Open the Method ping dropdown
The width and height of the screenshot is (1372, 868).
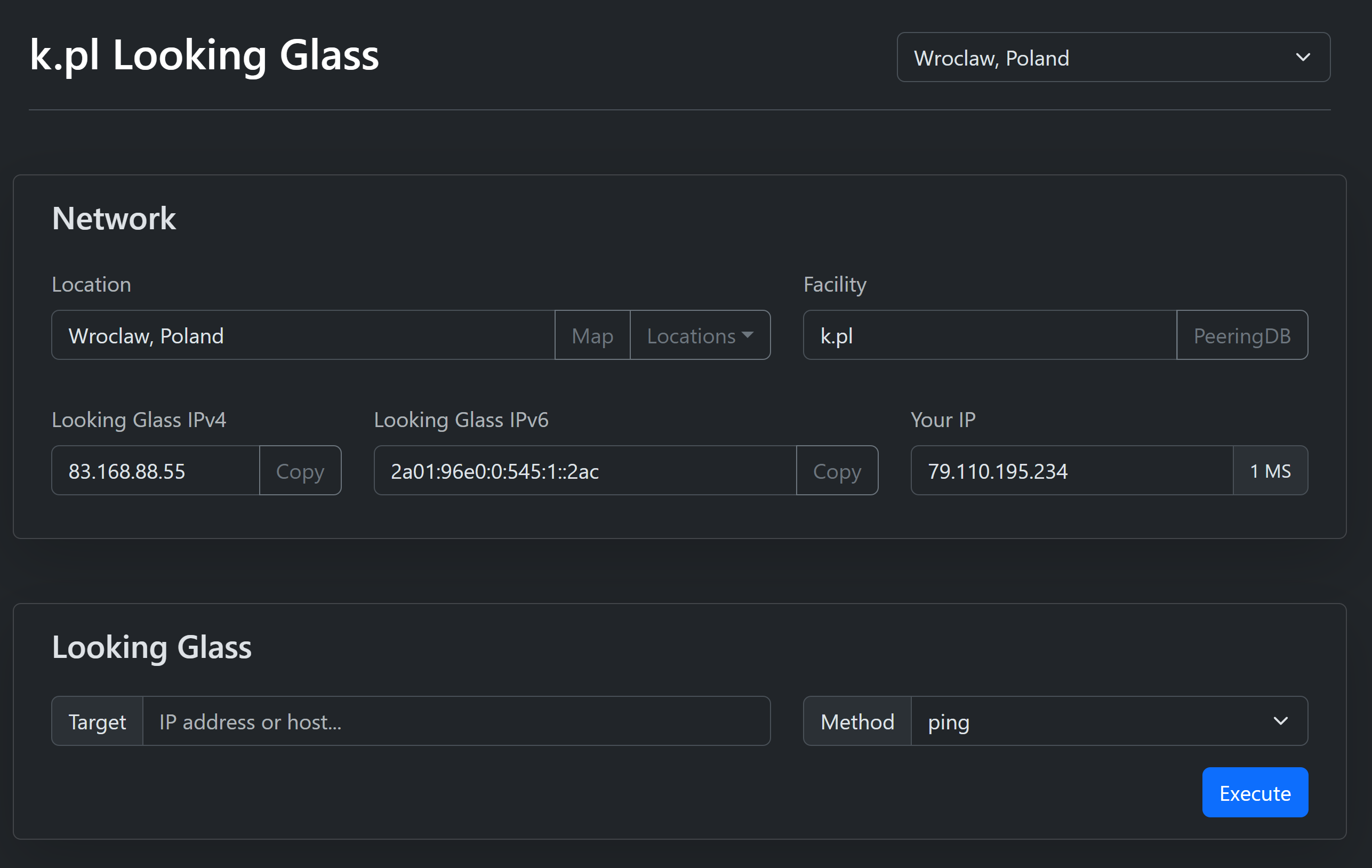coord(1108,721)
